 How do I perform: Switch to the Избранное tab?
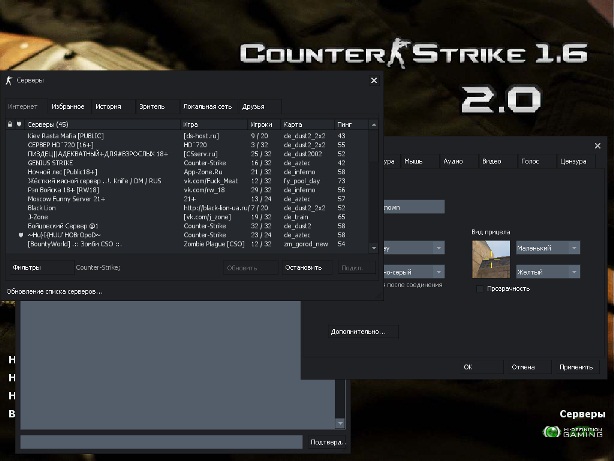[x=68, y=107]
